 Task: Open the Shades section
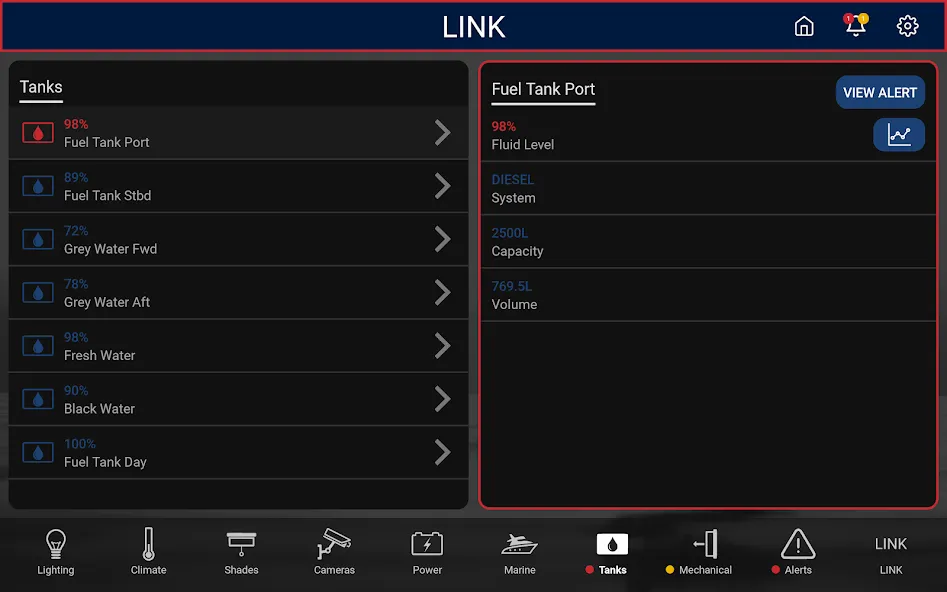[x=241, y=552]
